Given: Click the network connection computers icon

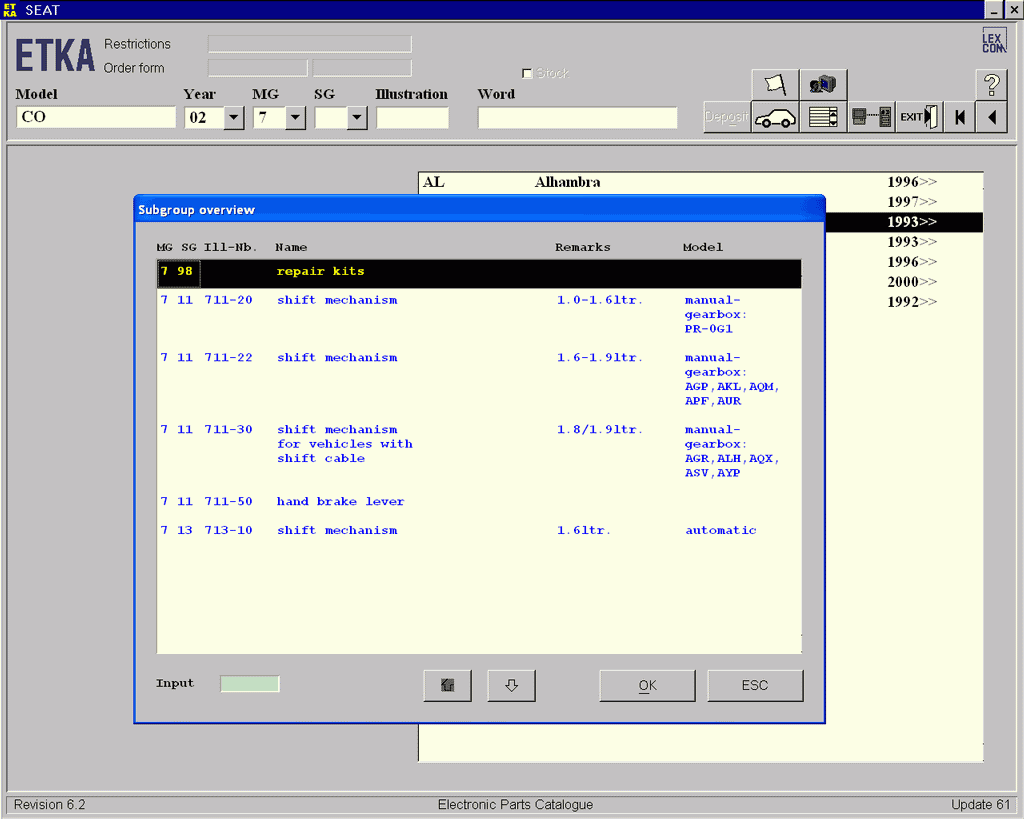Looking at the screenshot, I should [871, 118].
